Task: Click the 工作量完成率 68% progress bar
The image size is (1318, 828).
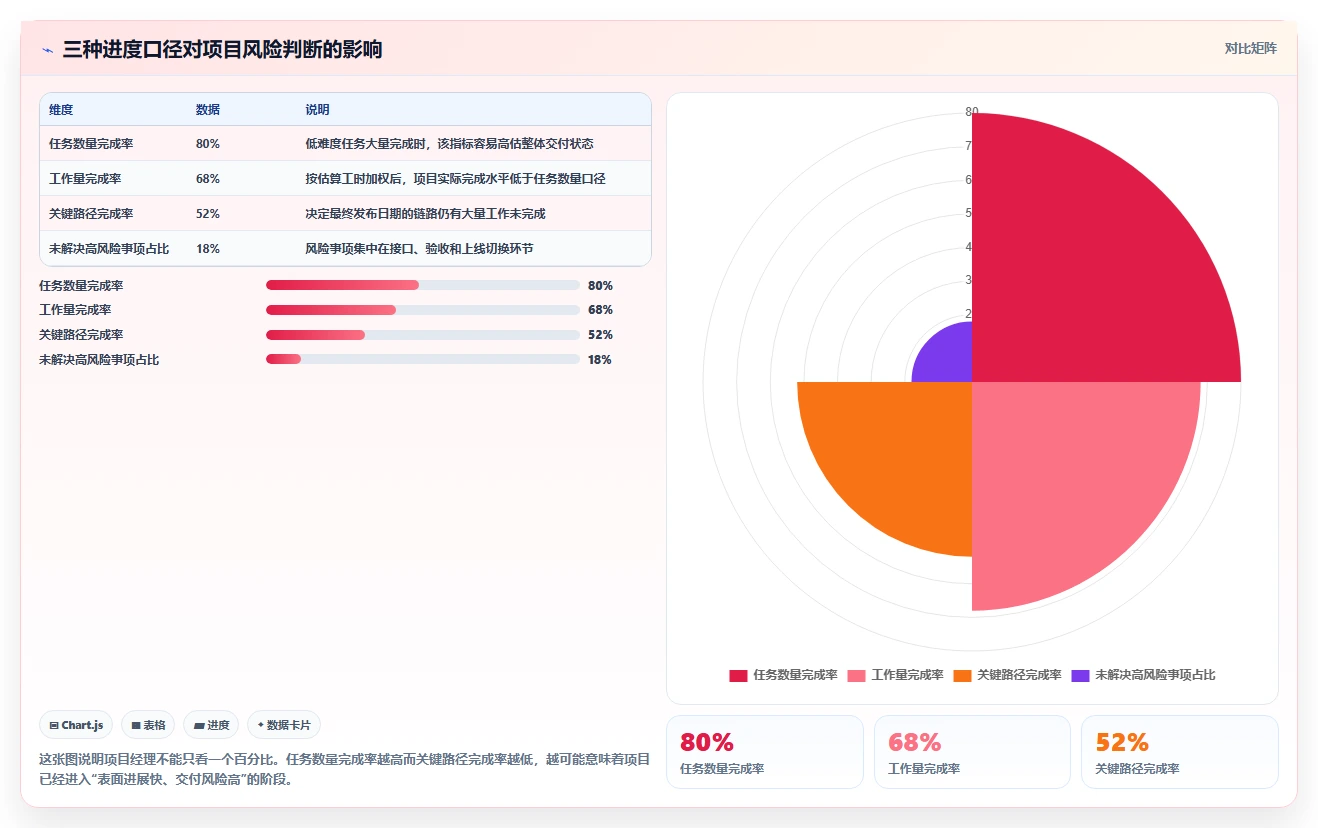Action: 422,310
